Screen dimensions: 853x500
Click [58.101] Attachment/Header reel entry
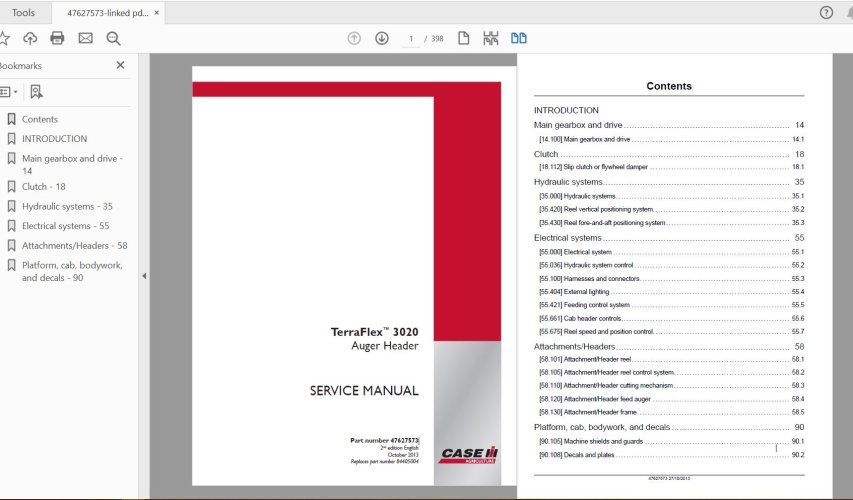tap(671, 359)
